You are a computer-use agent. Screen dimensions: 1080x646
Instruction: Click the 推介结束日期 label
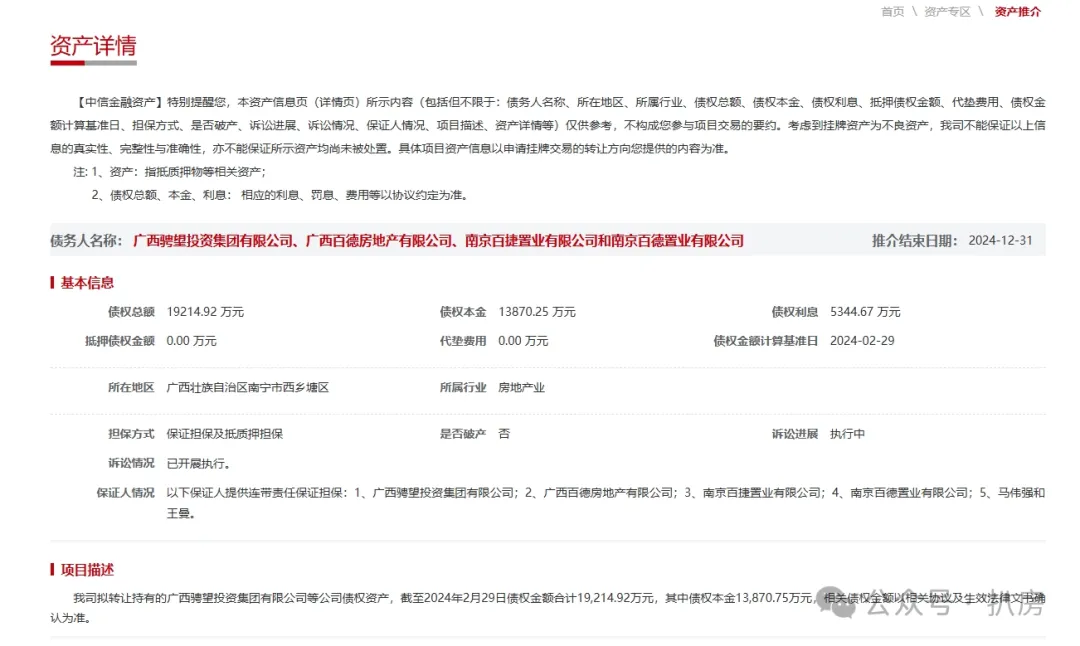(x=915, y=240)
